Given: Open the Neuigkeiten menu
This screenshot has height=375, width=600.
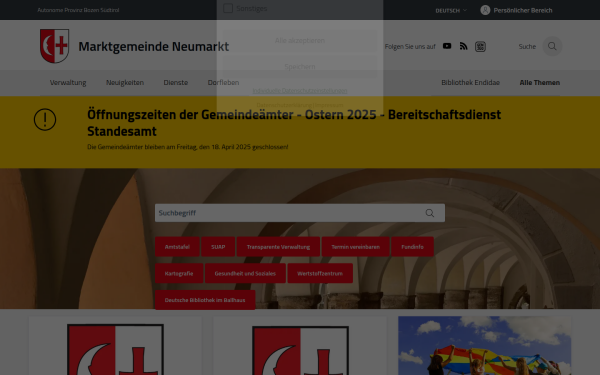Looking at the screenshot, I should [125, 82].
